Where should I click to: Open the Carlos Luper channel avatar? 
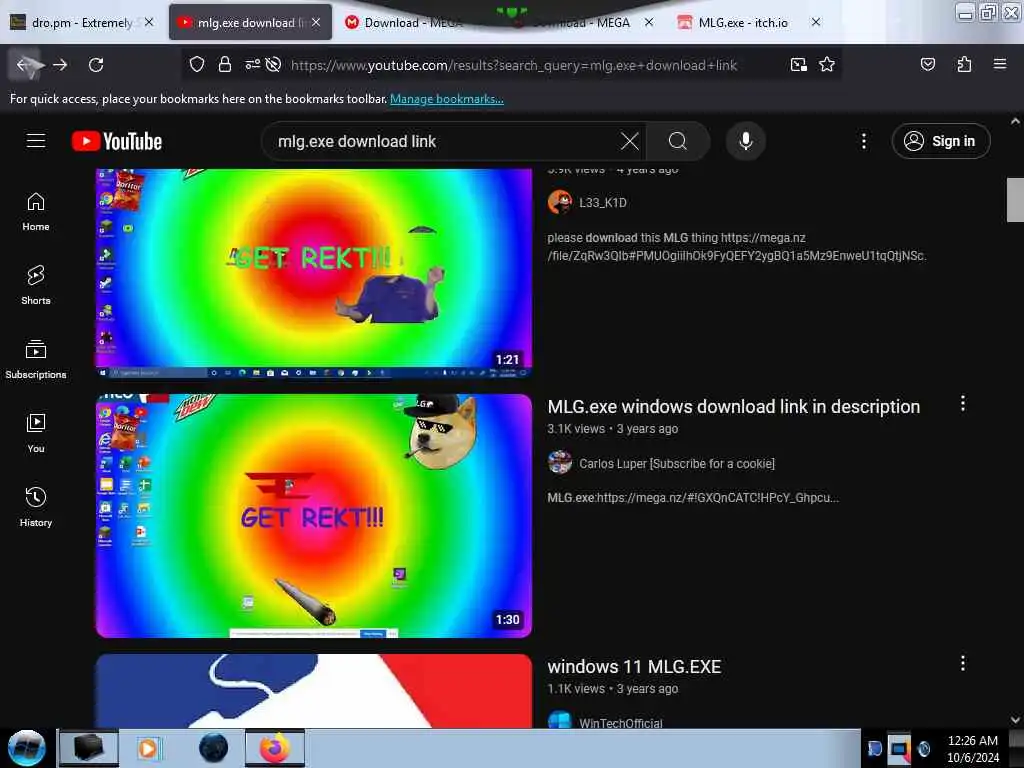tap(560, 463)
